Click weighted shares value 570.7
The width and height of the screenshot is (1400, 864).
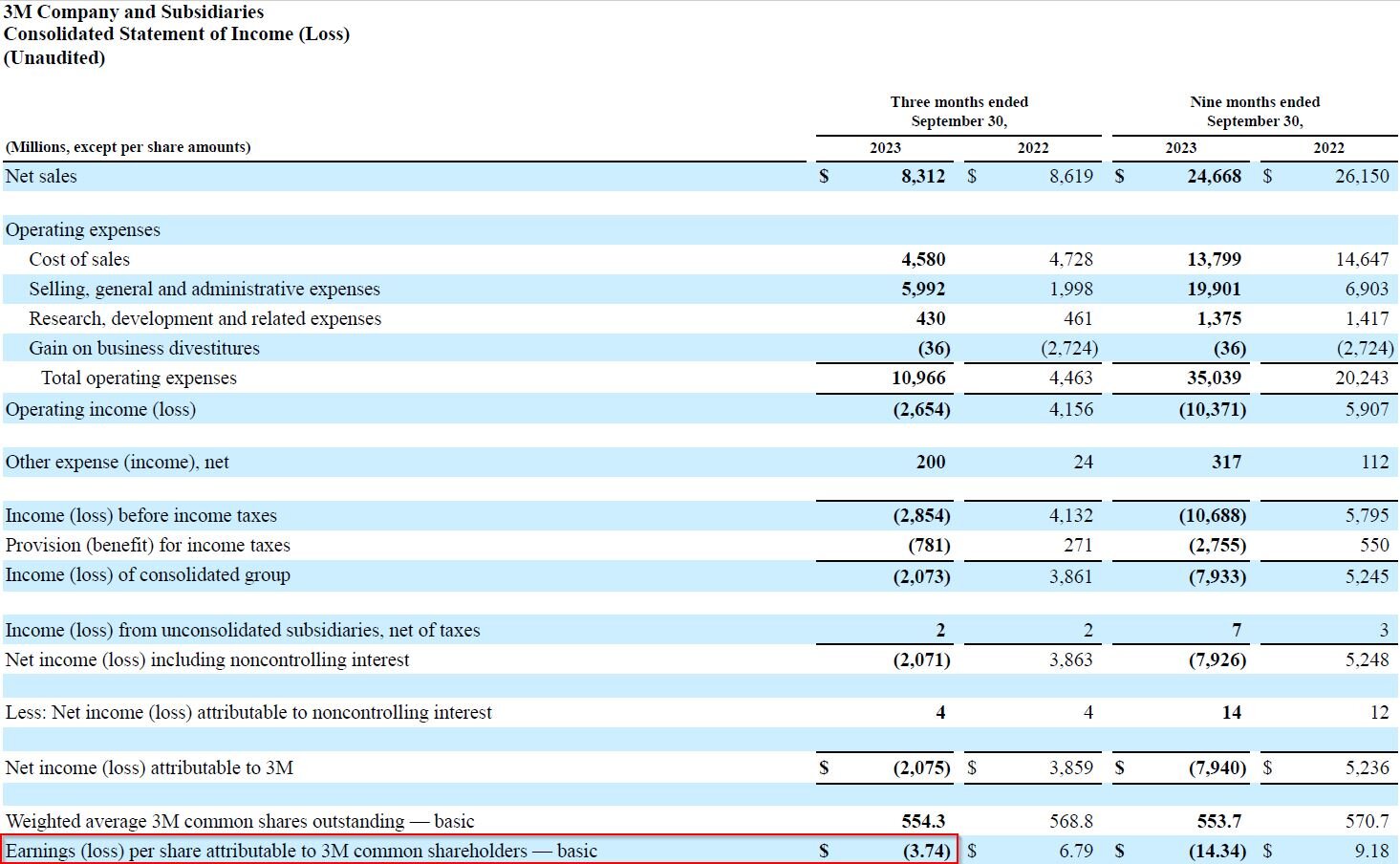[x=1367, y=821]
